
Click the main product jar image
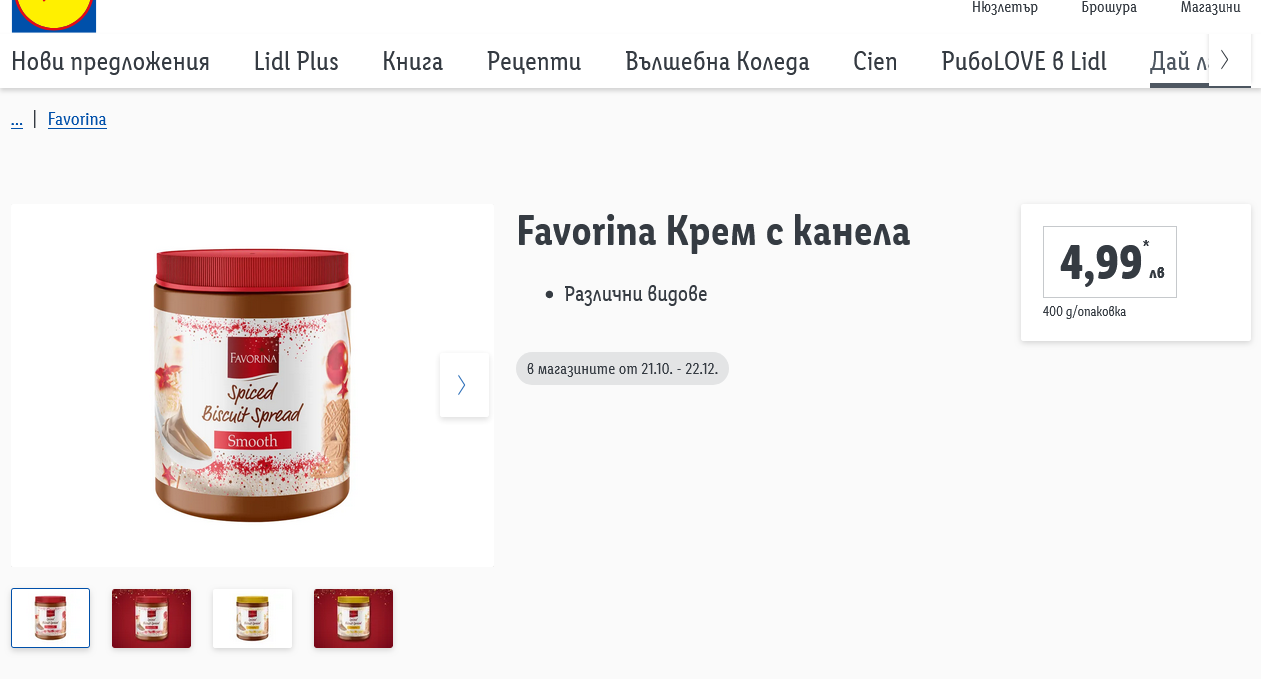(252, 385)
